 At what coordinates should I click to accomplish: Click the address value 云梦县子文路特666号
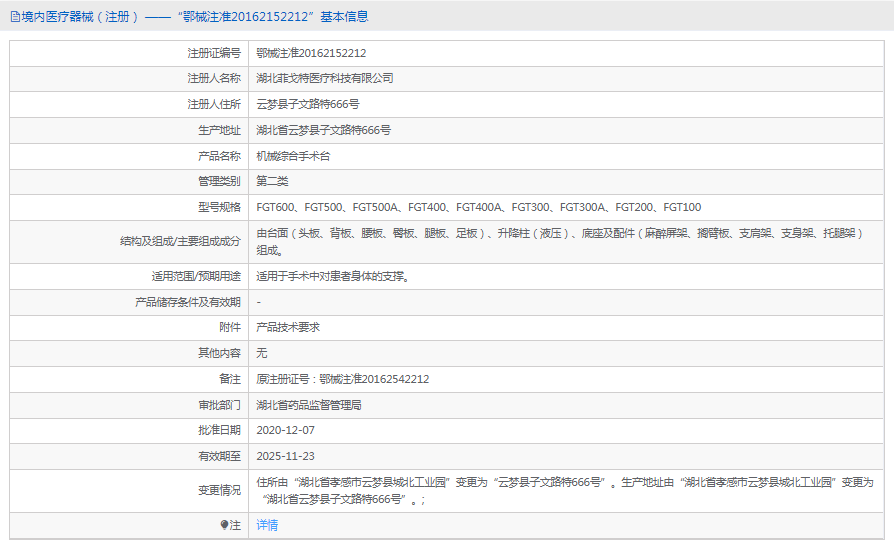coord(308,104)
